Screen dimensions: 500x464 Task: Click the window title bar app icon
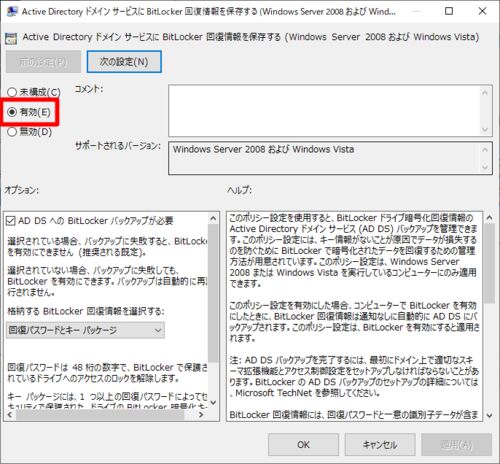(12, 11)
